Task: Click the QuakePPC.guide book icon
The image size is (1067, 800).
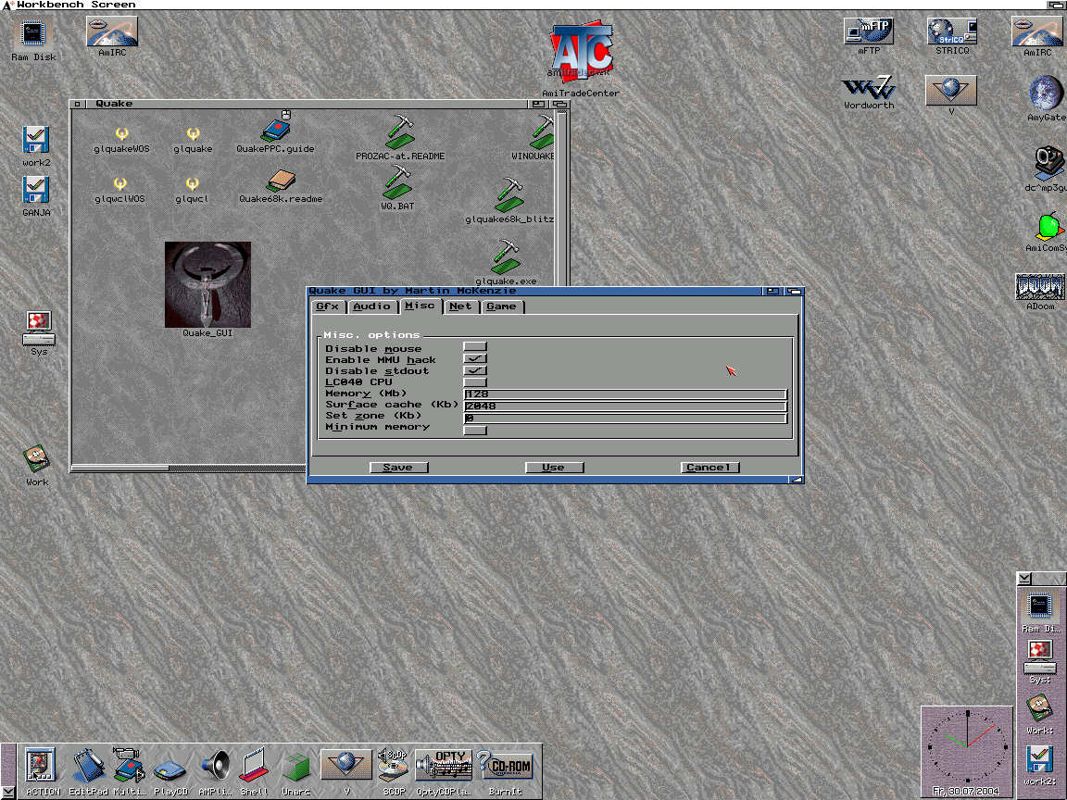Action: (276, 129)
